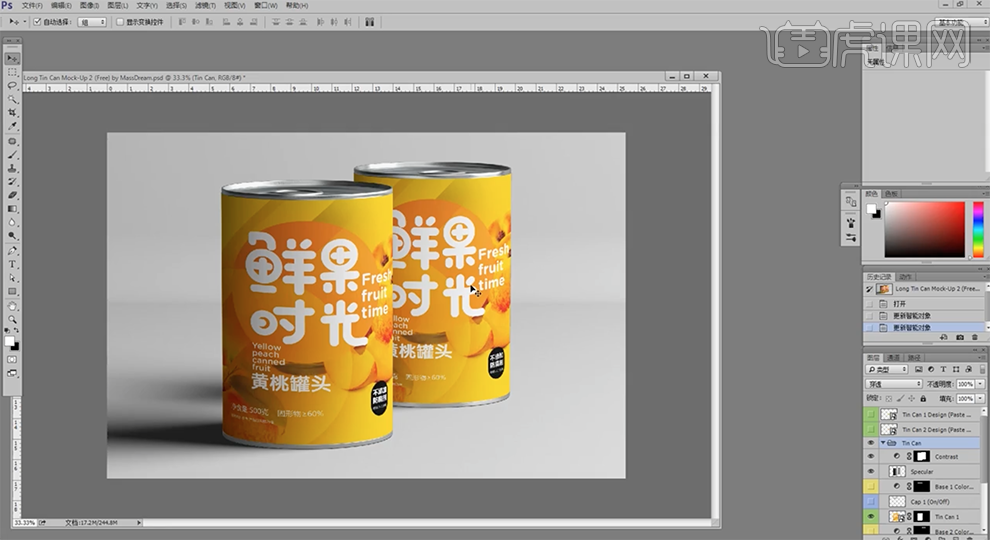Create new snapshot camera icon in History
Viewport: 990px width, 540px height.
coord(960,338)
